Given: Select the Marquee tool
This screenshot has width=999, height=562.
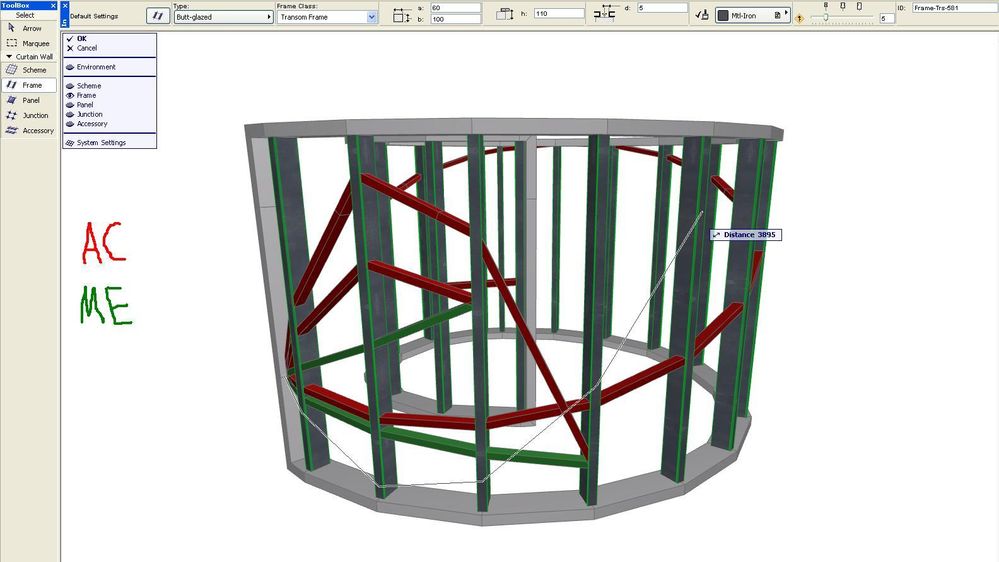Looking at the screenshot, I should click(29, 43).
